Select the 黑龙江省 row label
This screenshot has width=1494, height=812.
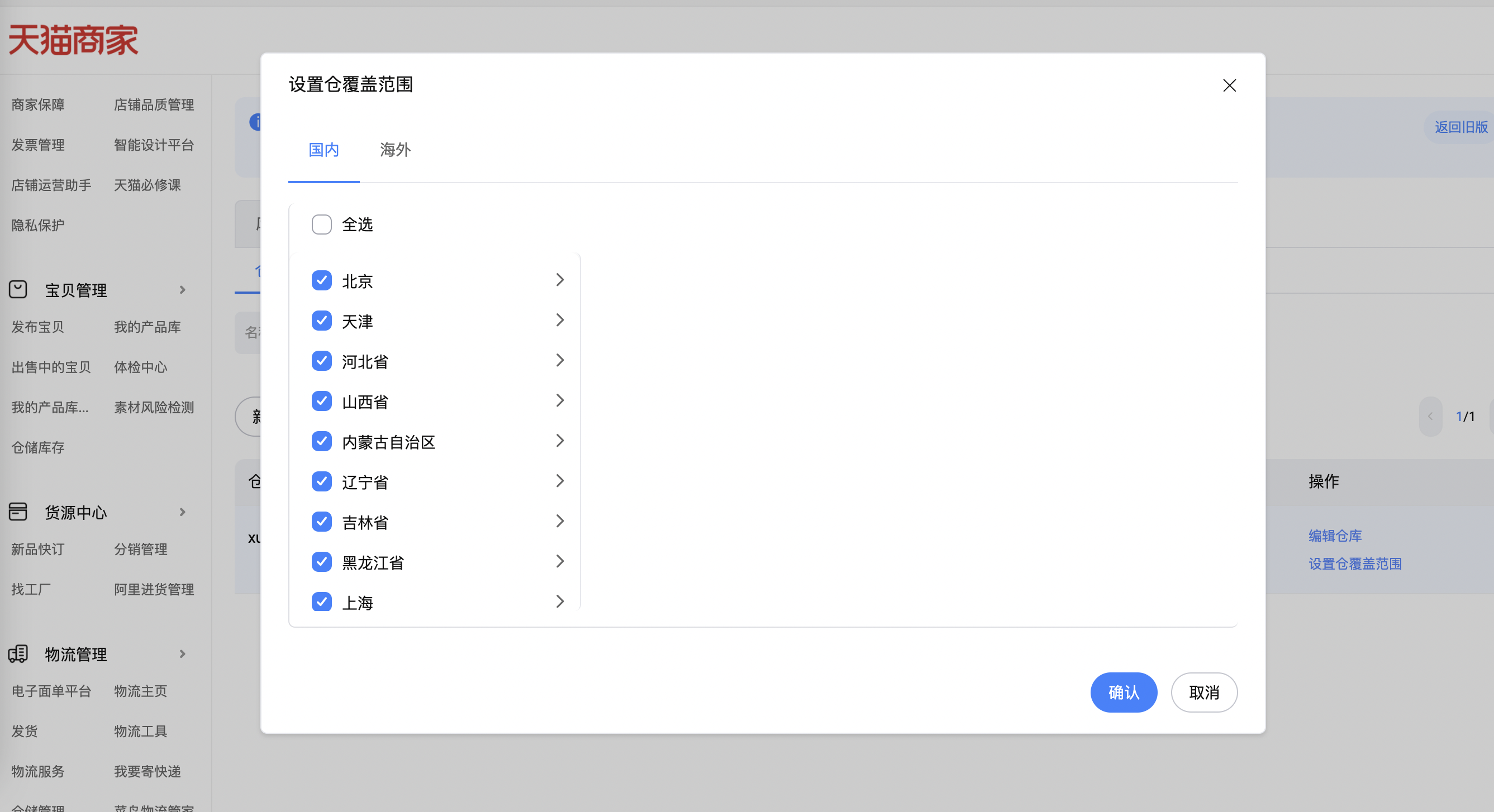pos(372,563)
